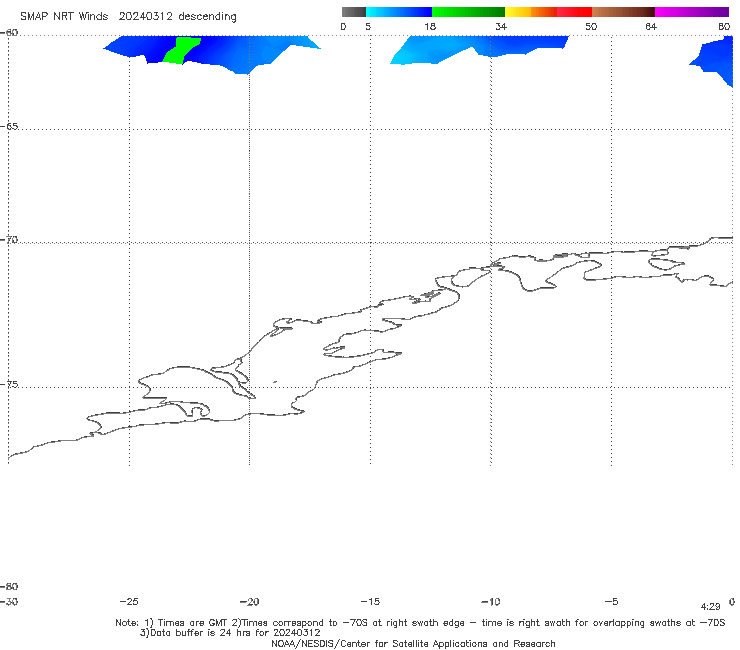Click the color bar label '5'
Image resolution: width=740 pixels, height=650 pixels.
coord(368,27)
